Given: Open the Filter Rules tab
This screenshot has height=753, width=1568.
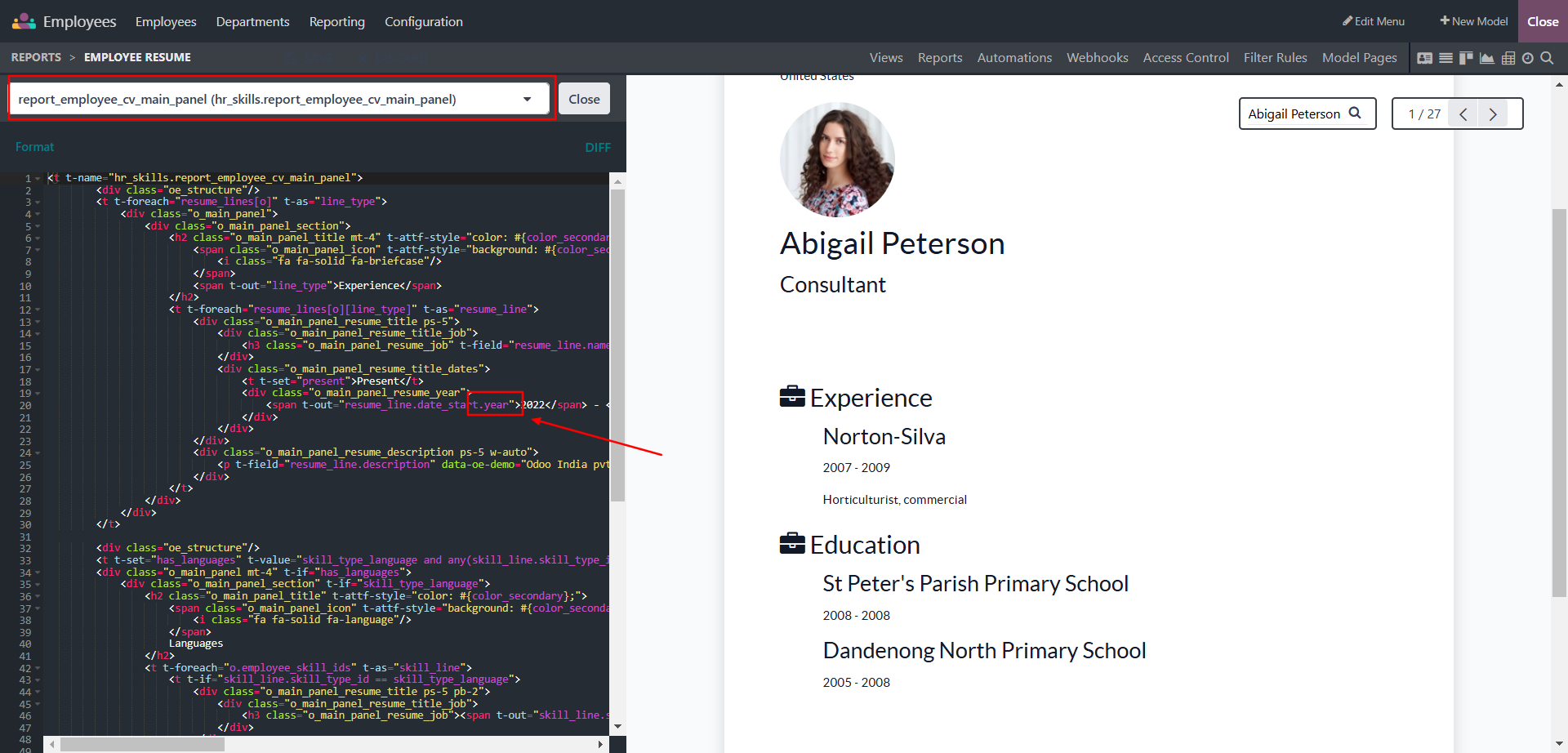Looking at the screenshot, I should tap(1275, 57).
